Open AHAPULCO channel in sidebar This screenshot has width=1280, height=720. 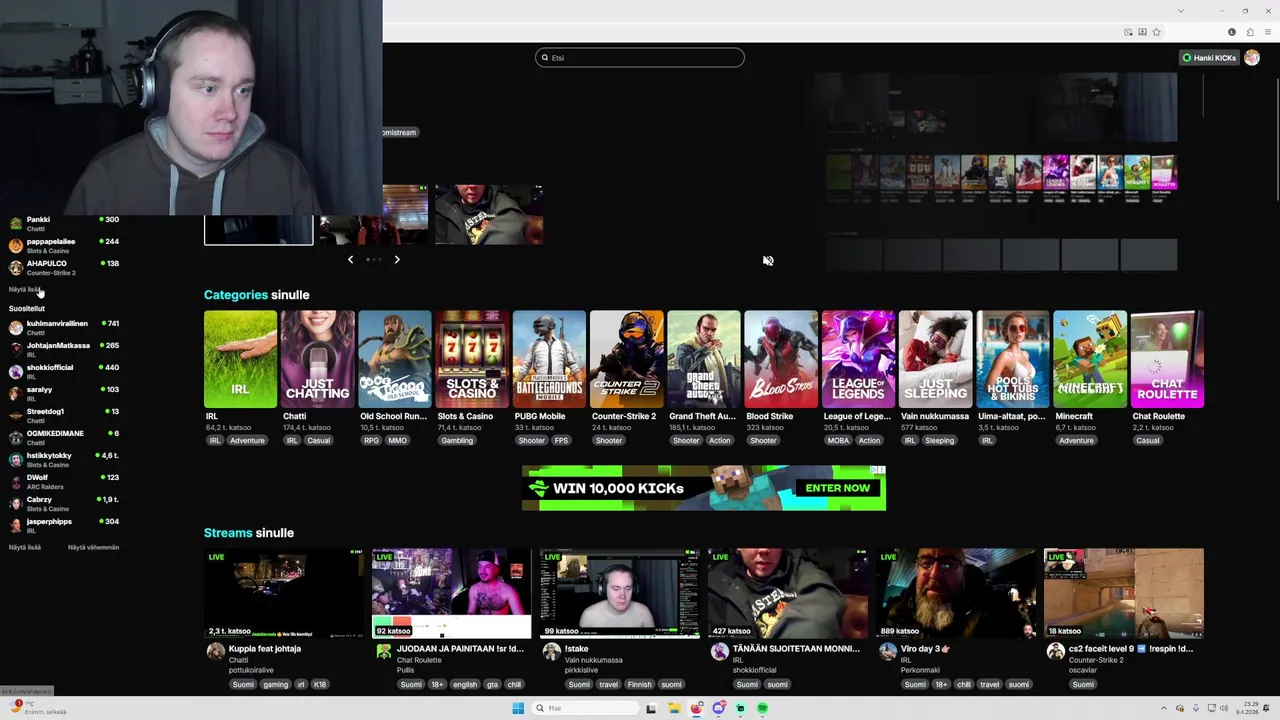[63, 267]
